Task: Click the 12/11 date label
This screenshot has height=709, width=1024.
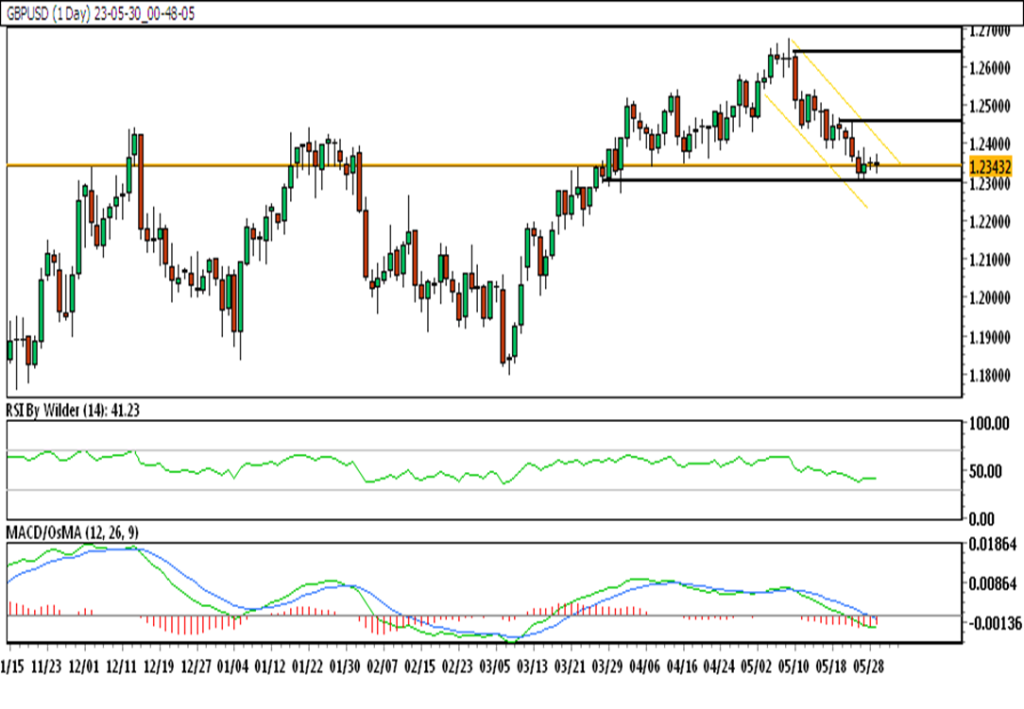Action: click(121, 667)
